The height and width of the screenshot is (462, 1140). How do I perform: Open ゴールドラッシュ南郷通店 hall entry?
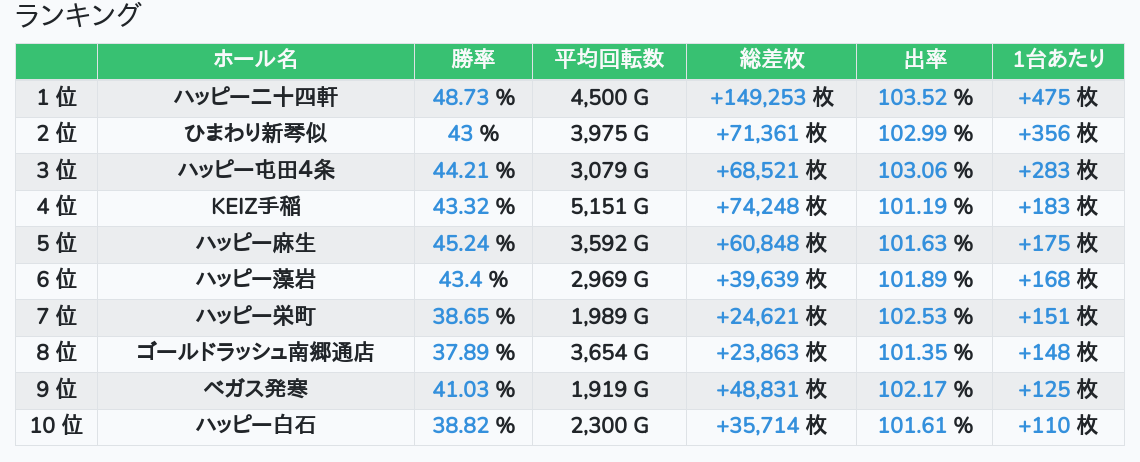click(255, 353)
